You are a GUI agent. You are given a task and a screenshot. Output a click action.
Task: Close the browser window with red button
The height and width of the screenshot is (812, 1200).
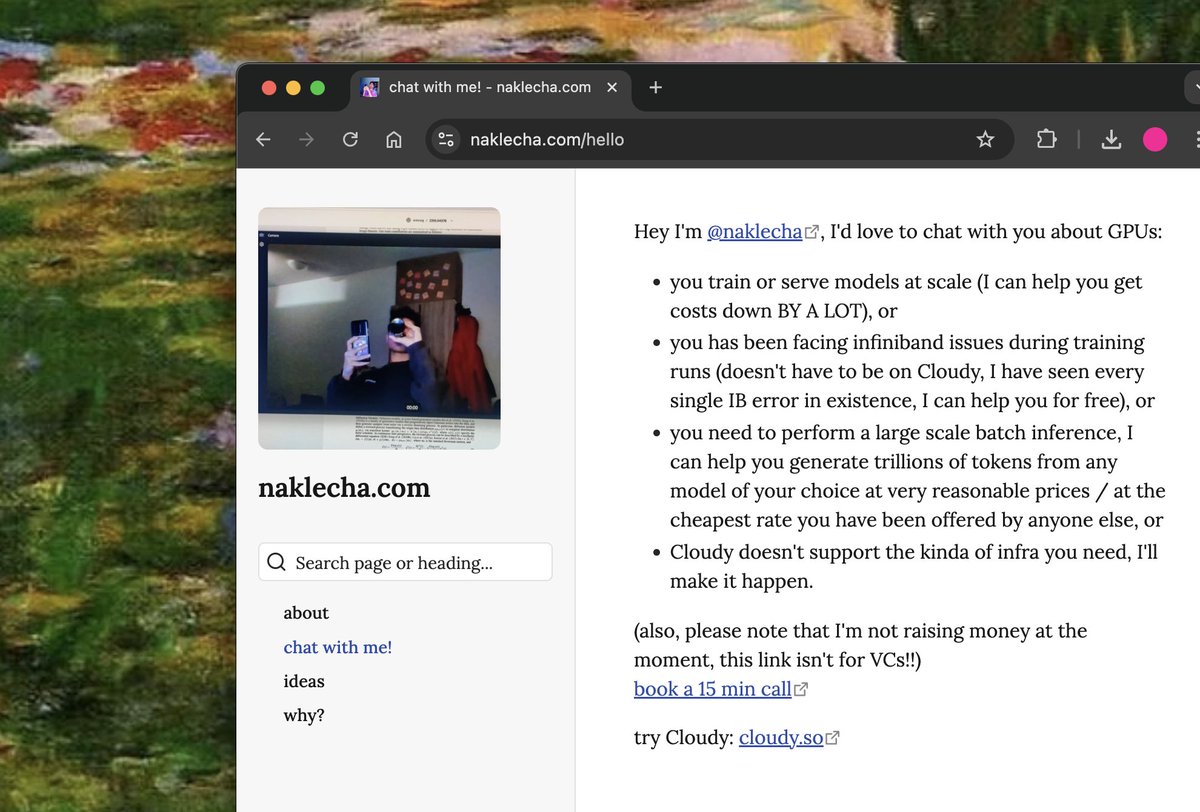tap(269, 87)
